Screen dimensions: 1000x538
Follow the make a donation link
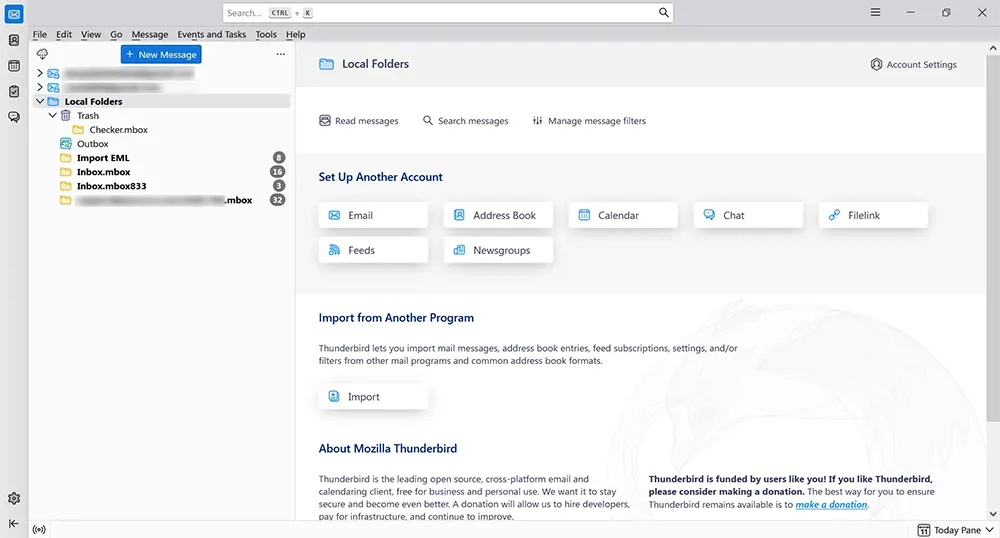coord(831,504)
